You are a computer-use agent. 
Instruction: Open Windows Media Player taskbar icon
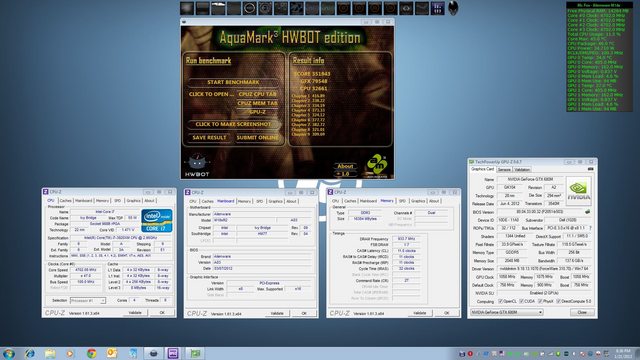click(70, 353)
